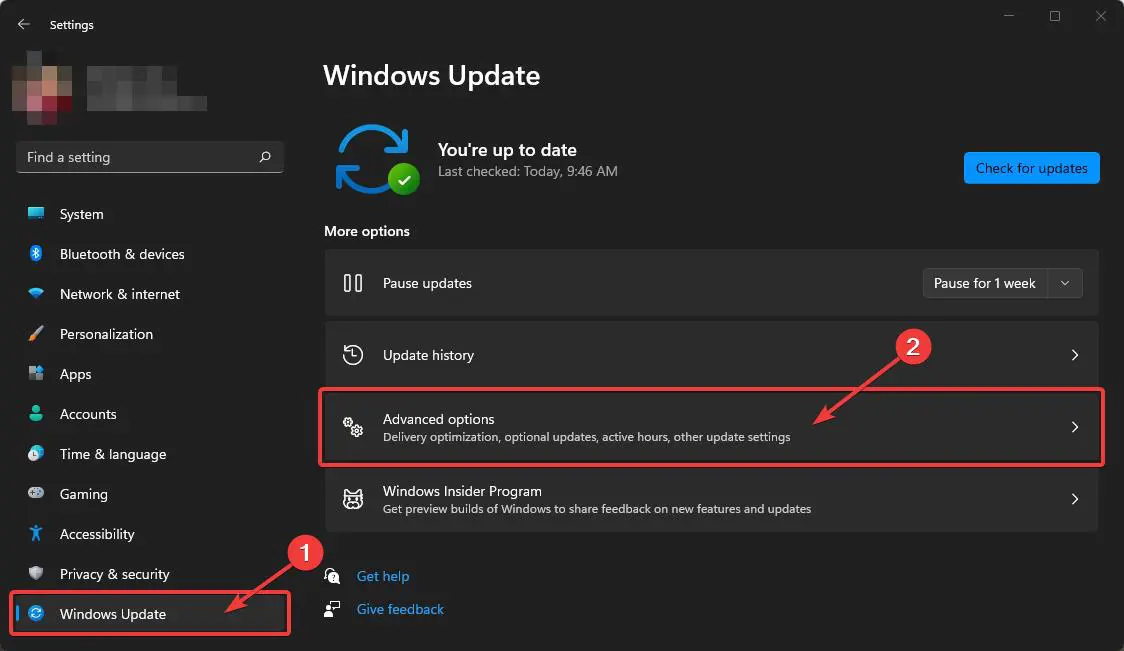Open Time & language settings
Image resolution: width=1124 pixels, height=651 pixels.
[112, 454]
